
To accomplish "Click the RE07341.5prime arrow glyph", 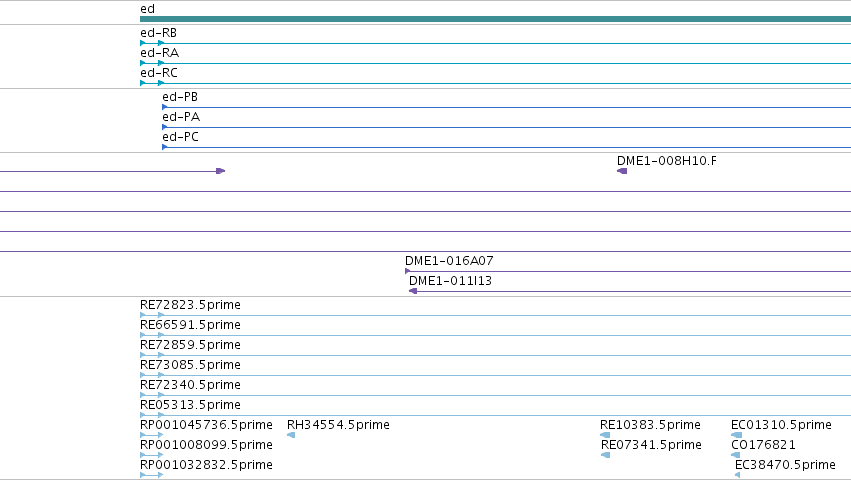I will 606,455.
